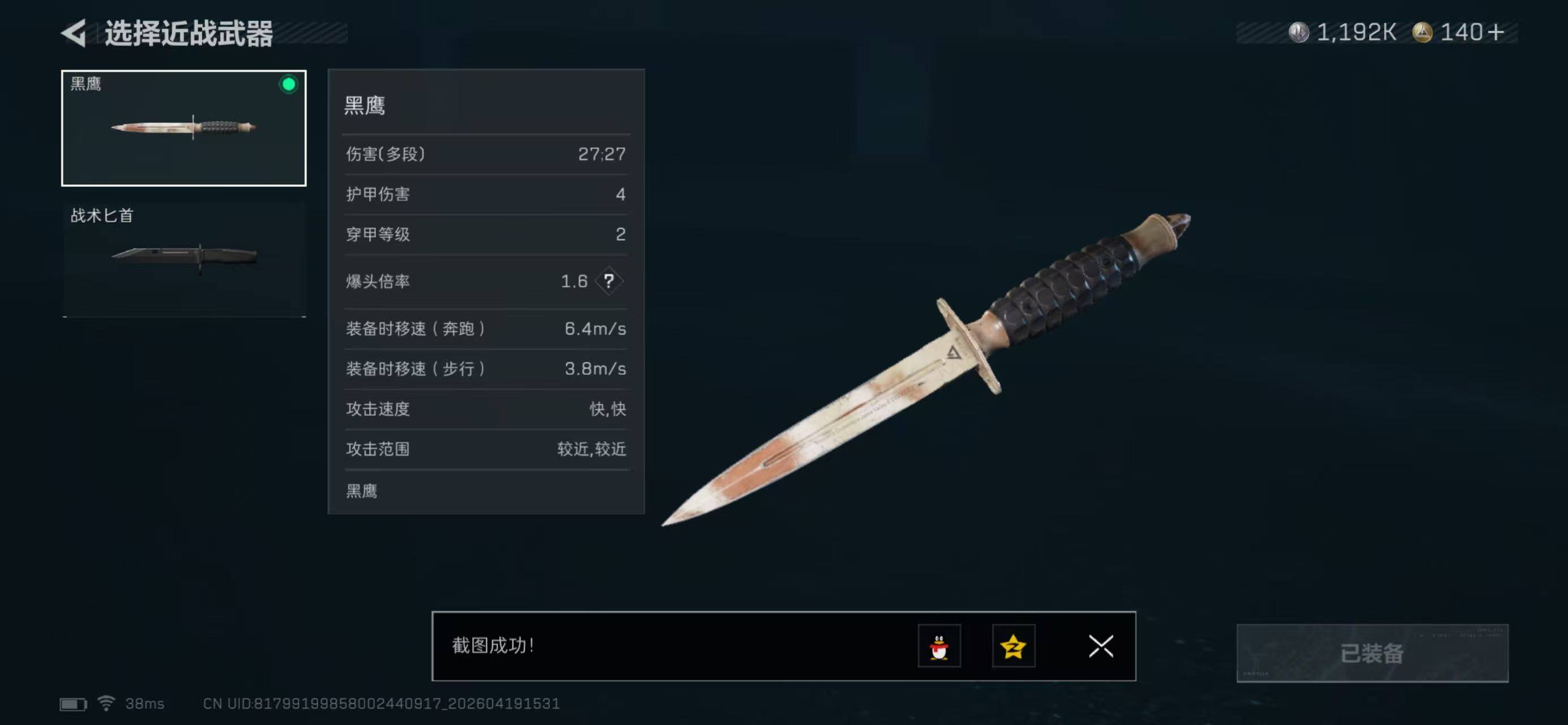
Task: Select the 攻击速度 stat row
Action: coord(486,408)
